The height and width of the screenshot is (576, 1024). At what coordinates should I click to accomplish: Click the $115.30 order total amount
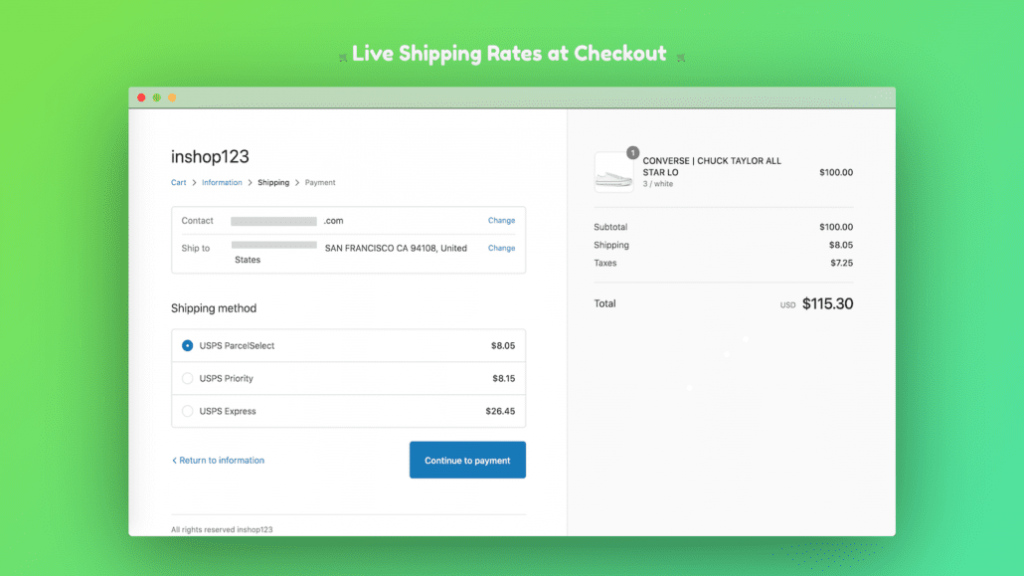[827, 304]
